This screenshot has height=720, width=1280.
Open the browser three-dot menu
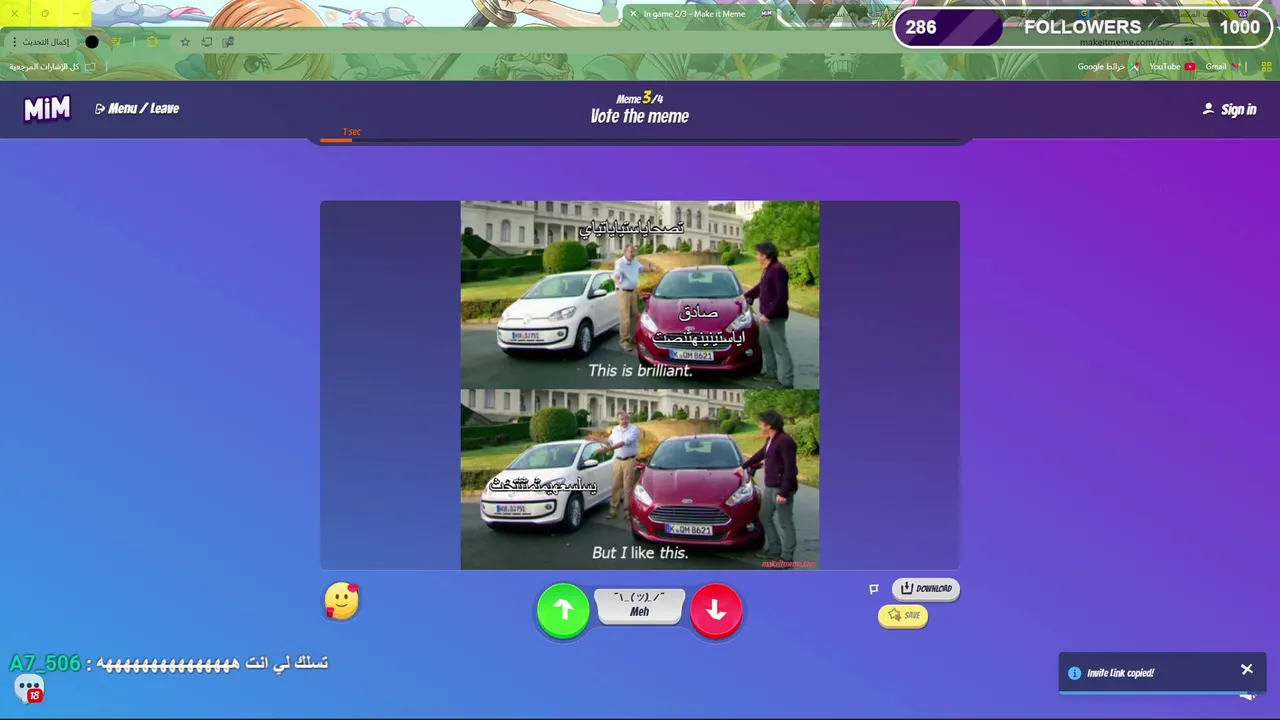tap(14, 42)
